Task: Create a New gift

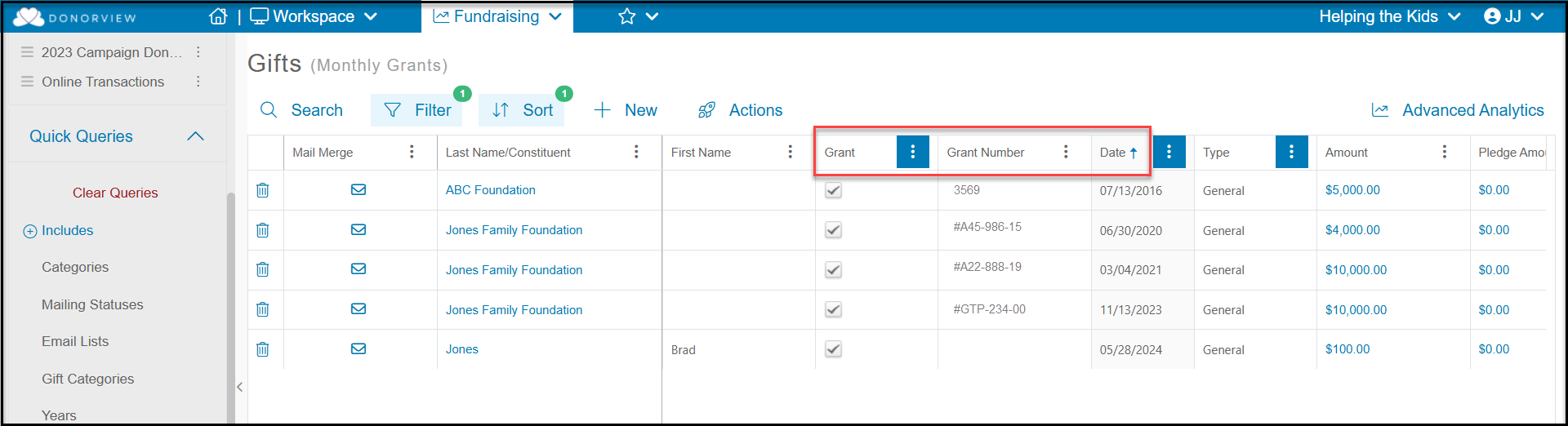Action: [x=626, y=110]
